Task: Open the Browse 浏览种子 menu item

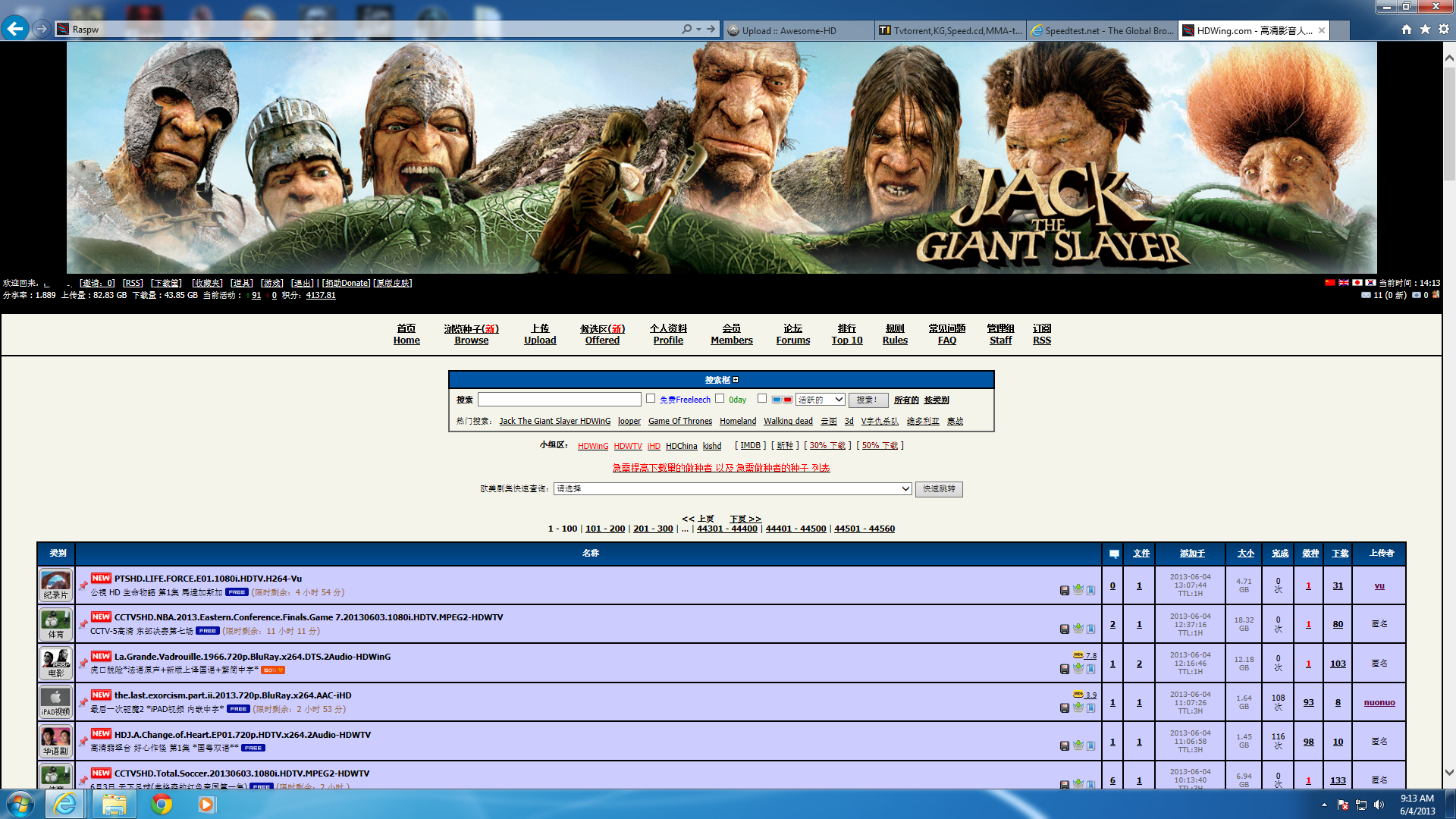Action: pyautogui.click(x=471, y=334)
